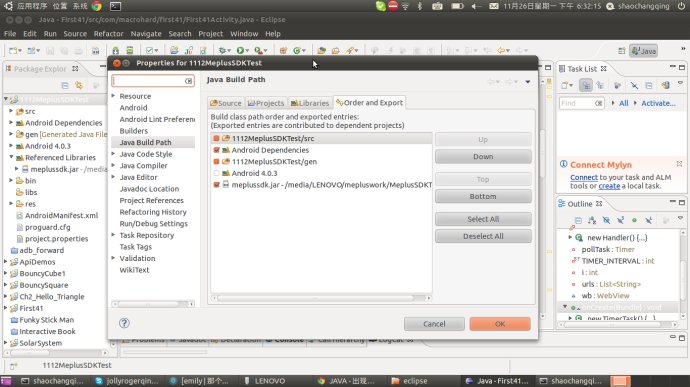690x387 pixels.
Task: Select the Java perspective button
Action: pyautogui.click(x=644, y=51)
